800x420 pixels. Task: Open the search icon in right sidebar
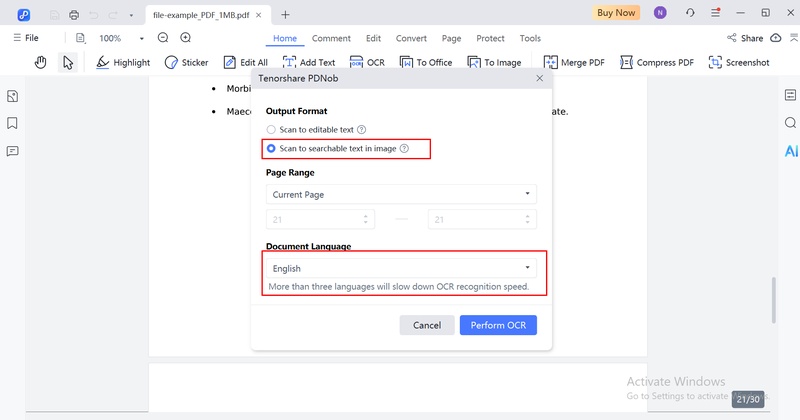[x=790, y=122]
